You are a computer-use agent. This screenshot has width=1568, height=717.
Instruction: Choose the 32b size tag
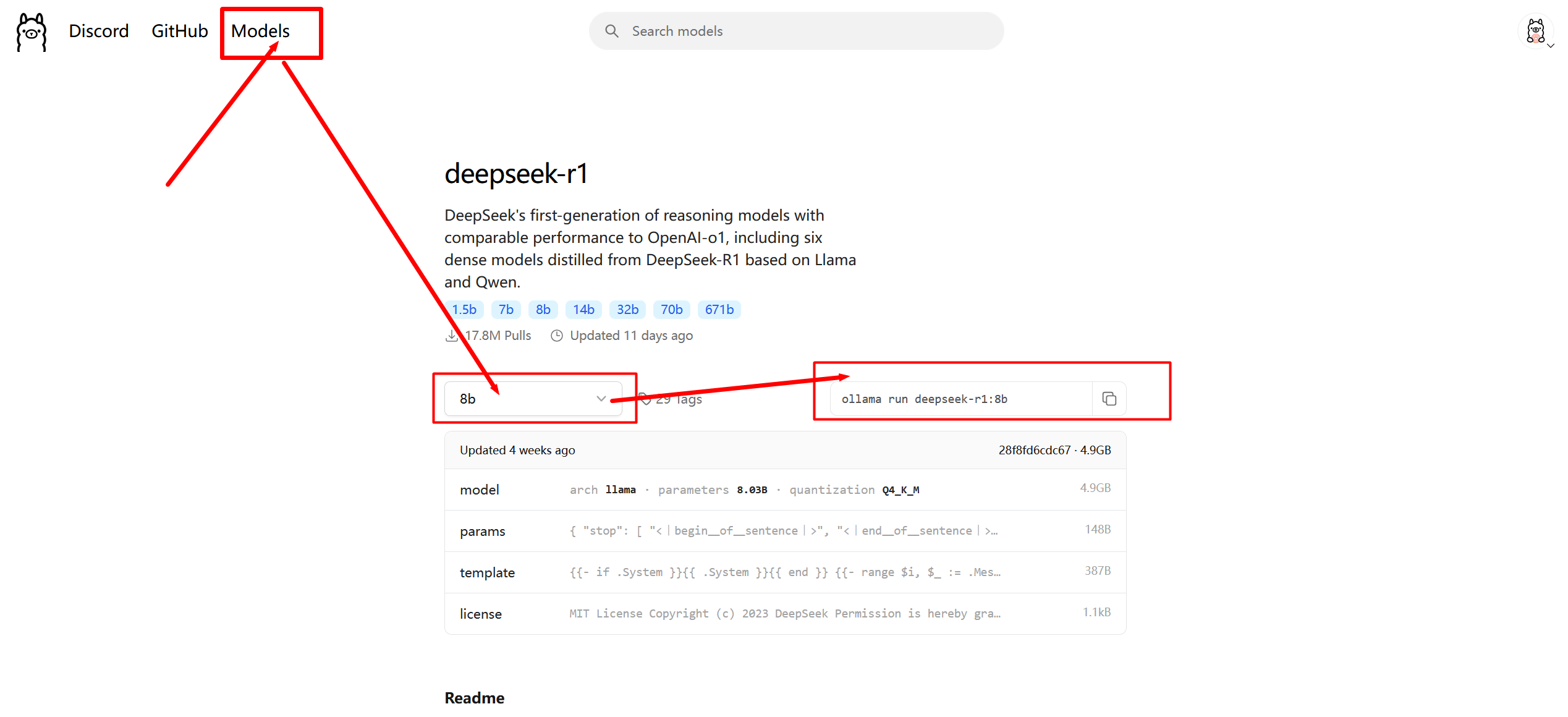pos(627,310)
